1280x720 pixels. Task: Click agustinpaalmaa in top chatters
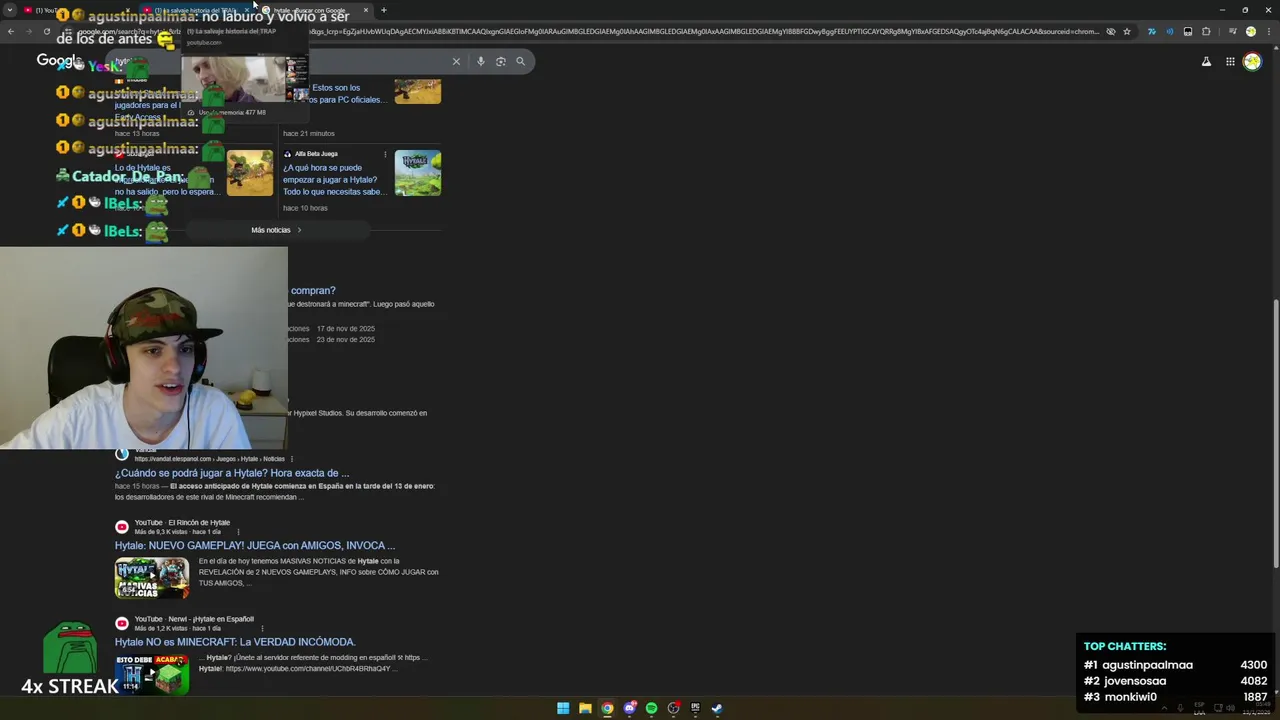tap(1147, 665)
